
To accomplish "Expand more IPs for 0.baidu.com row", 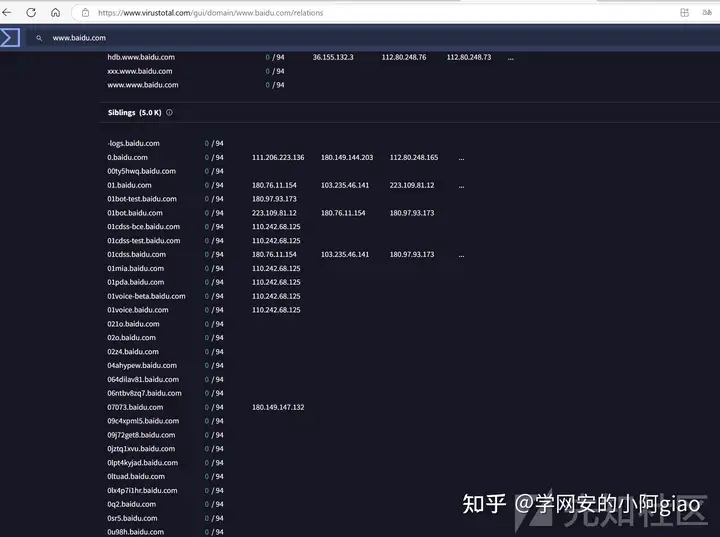I will pyautogui.click(x=461, y=158).
